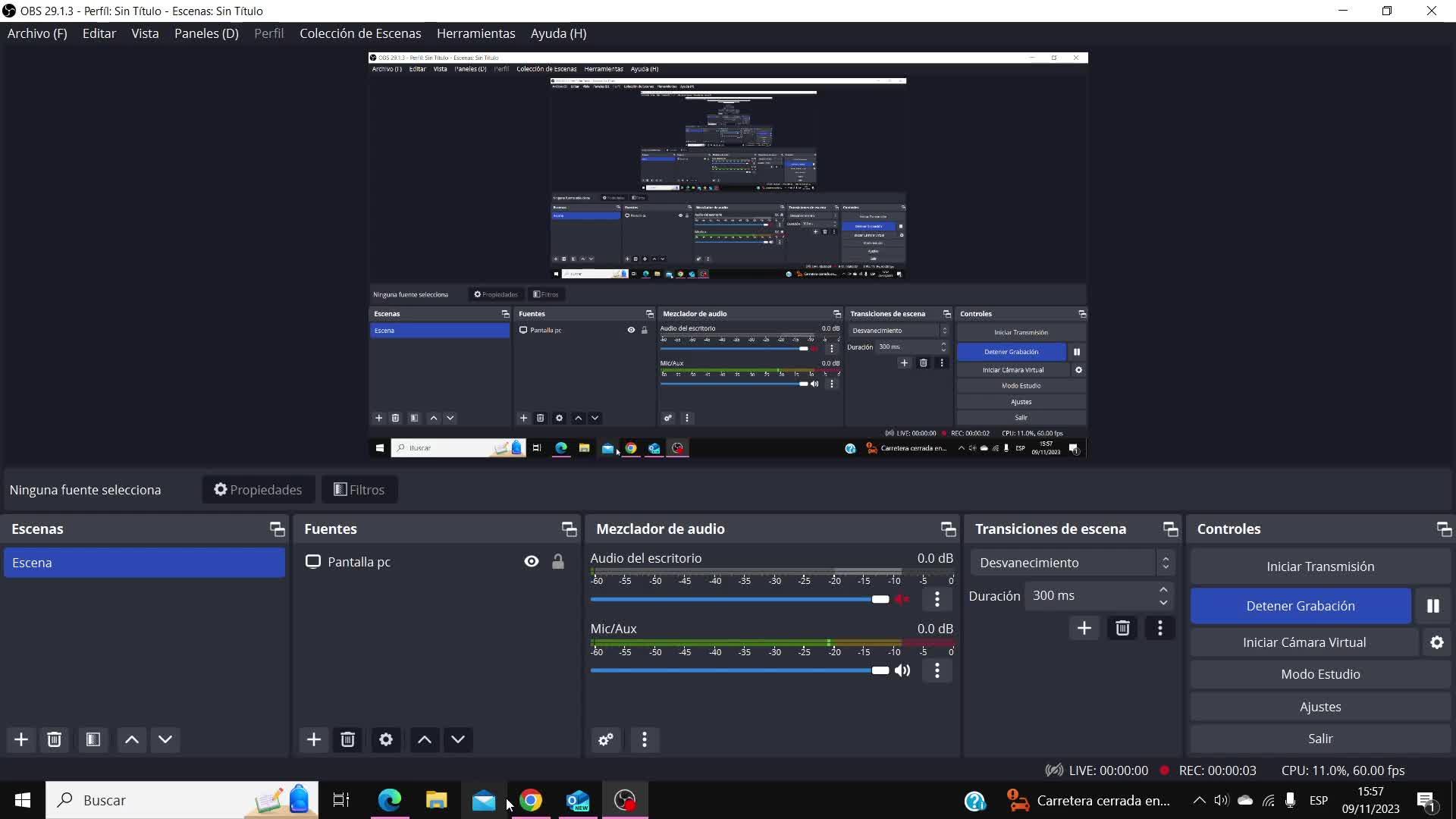This screenshot has height=819, width=1456.
Task: Add a new source with plus icon
Action: pos(313,739)
